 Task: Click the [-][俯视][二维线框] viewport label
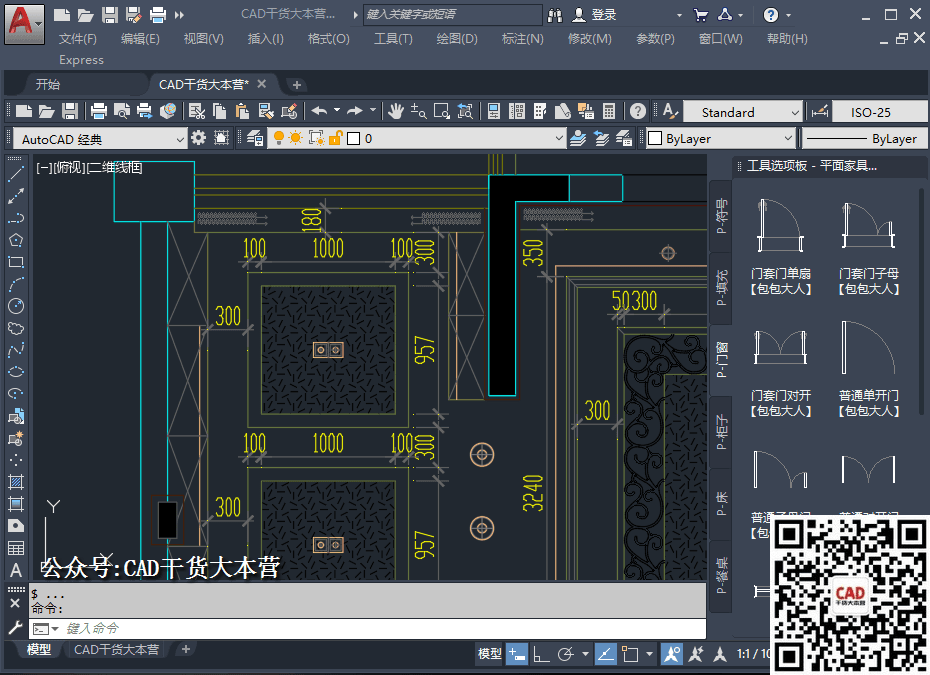[x=89, y=168]
